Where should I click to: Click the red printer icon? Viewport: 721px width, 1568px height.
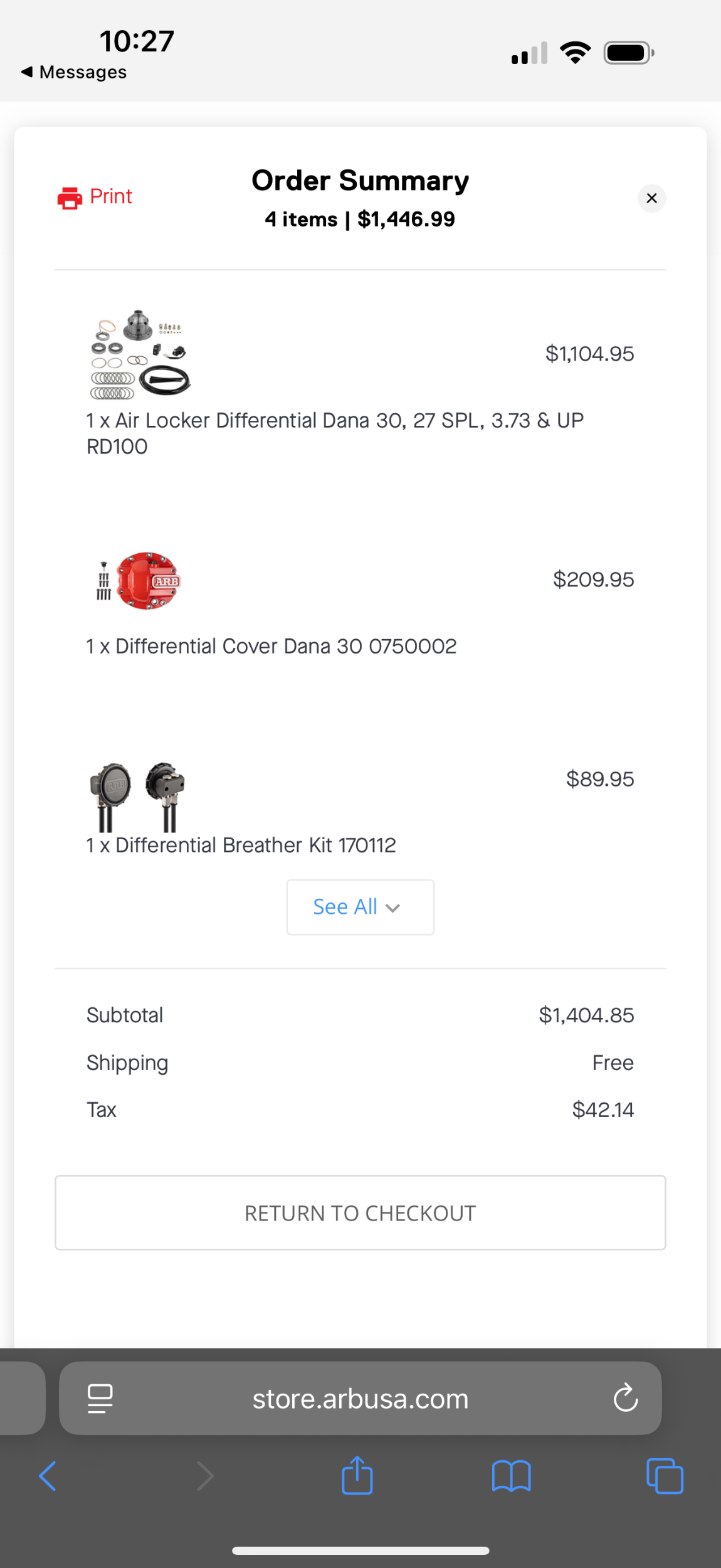[x=70, y=198]
